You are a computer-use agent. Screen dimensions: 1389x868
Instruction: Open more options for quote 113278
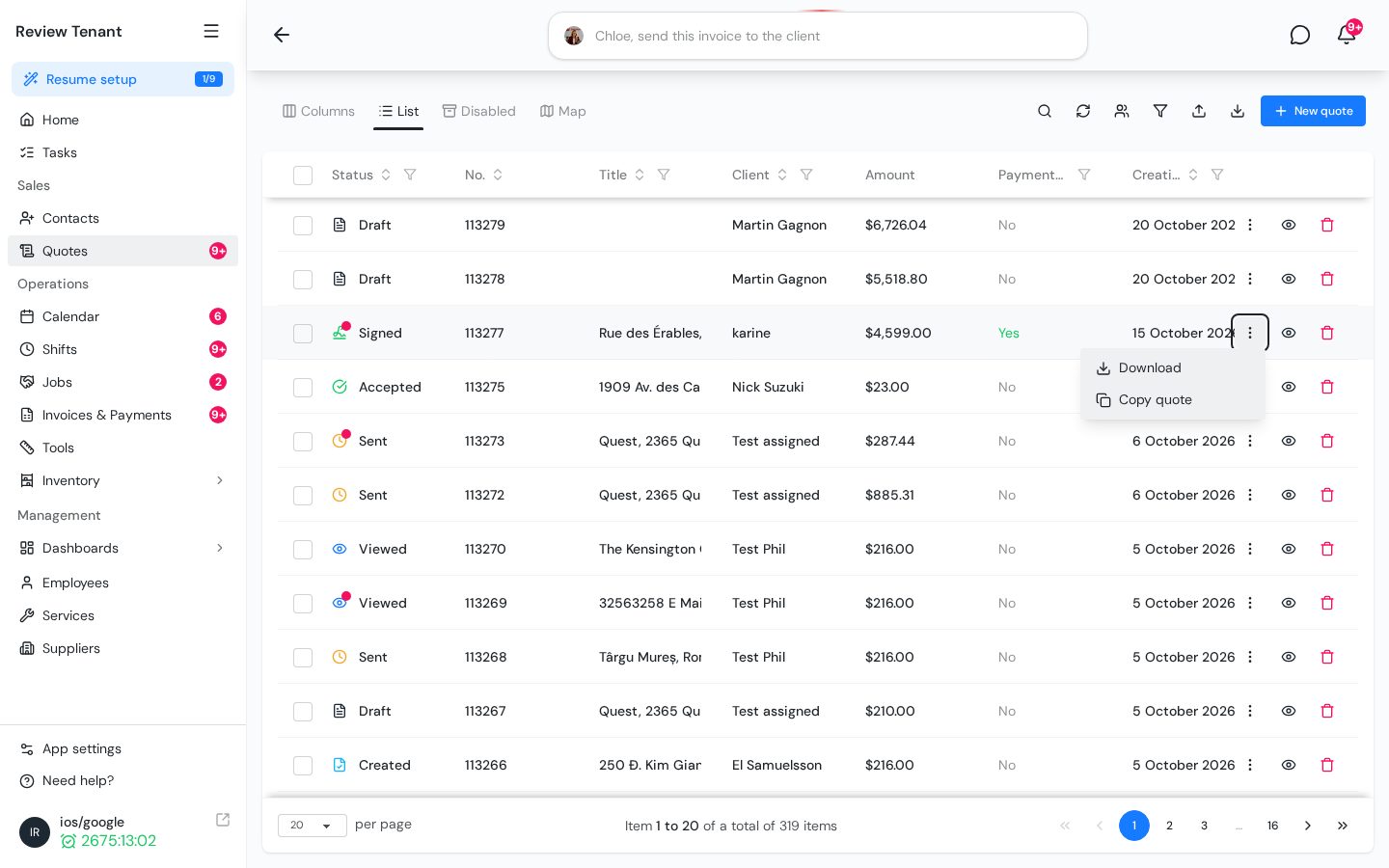[x=1250, y=279]
